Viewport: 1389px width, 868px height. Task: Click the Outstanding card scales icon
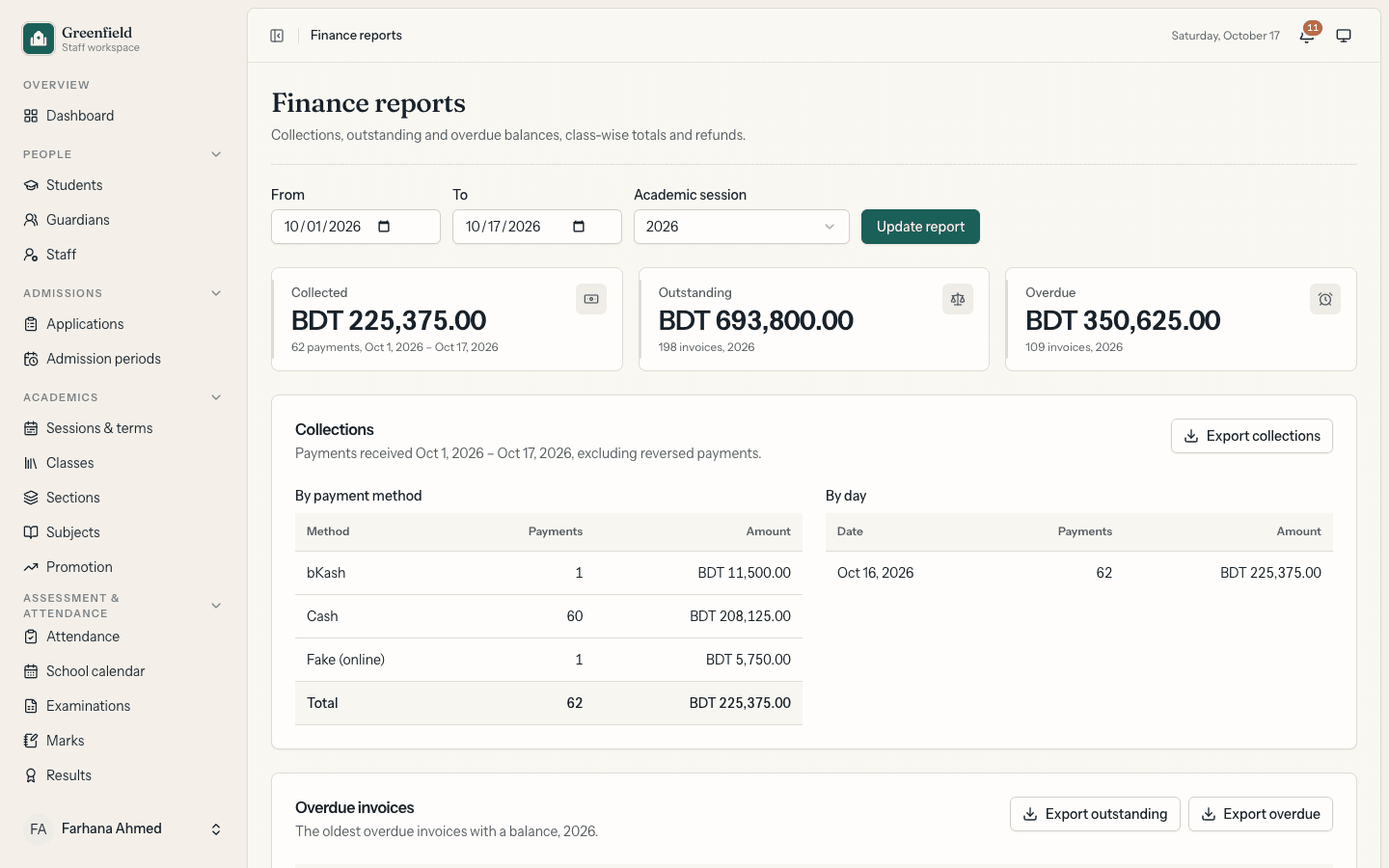(x=958, y=299)
